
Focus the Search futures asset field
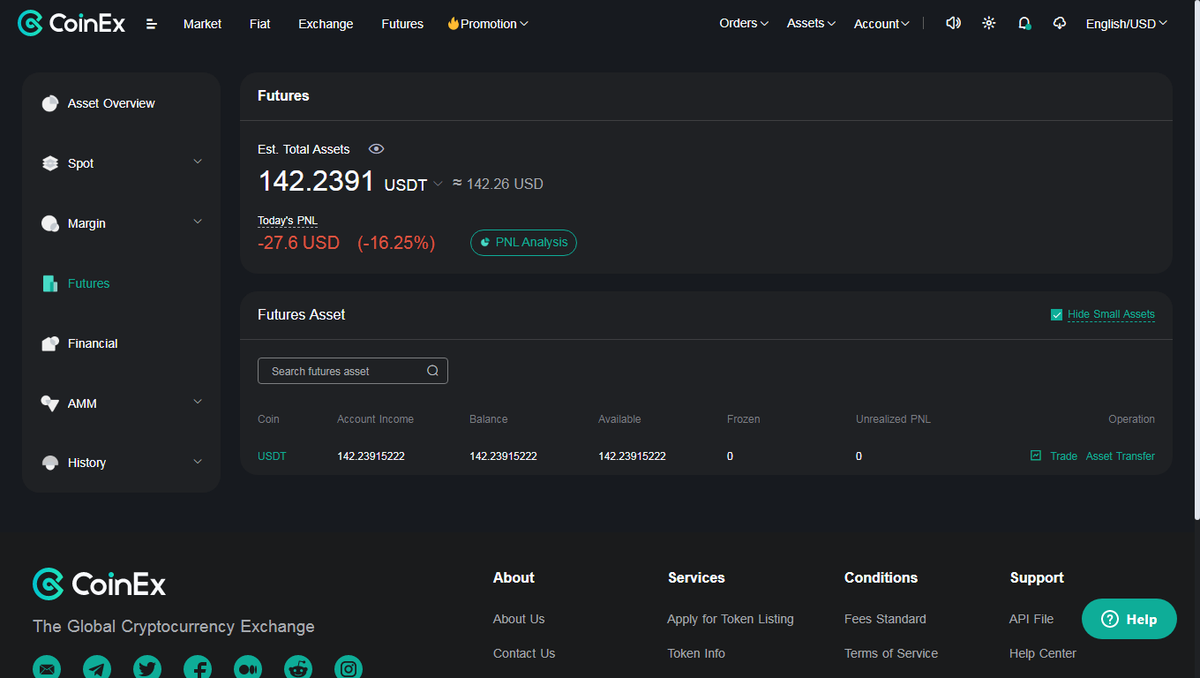352,371
